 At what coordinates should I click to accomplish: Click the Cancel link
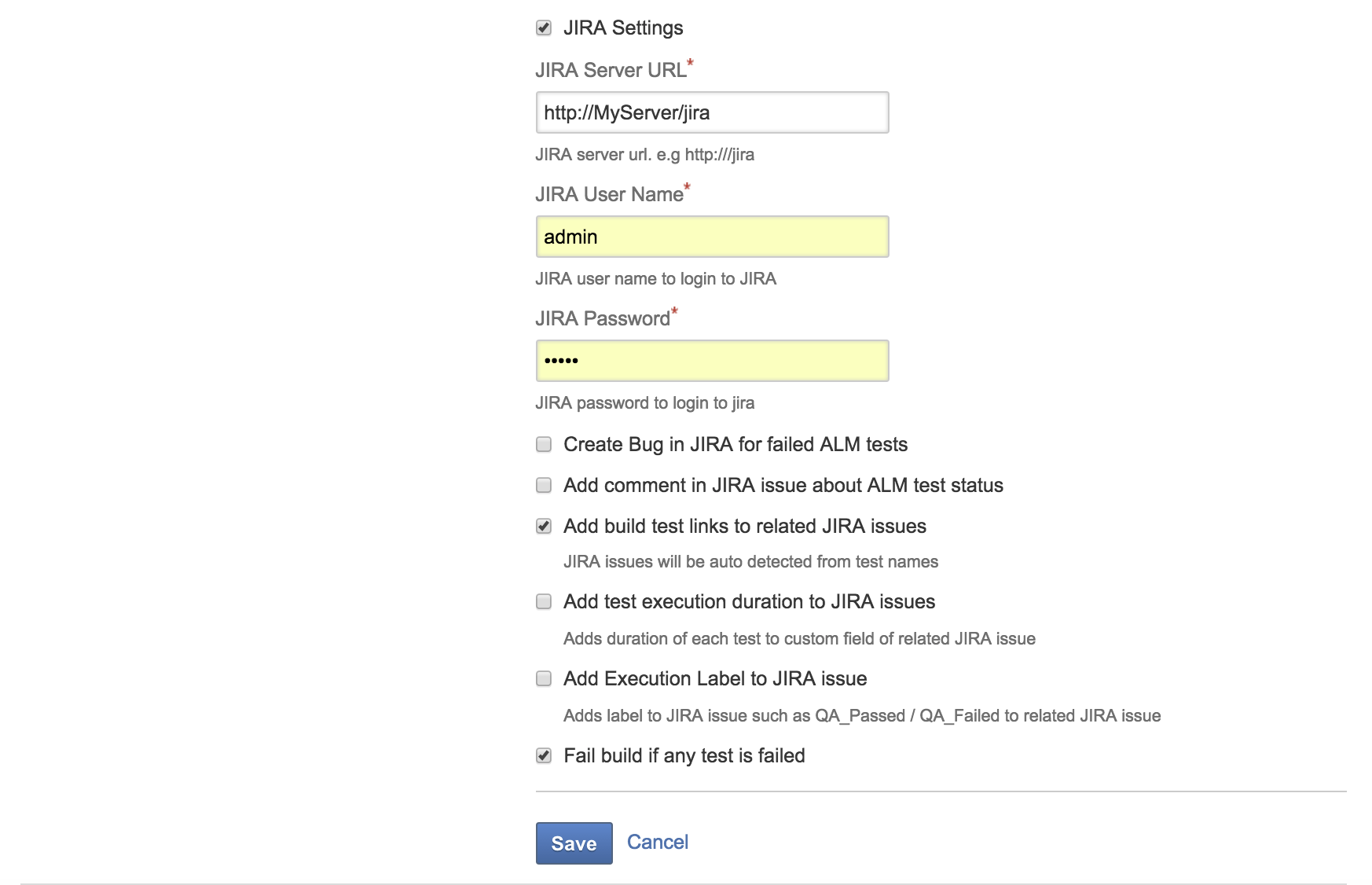pyautogui.click(x=658, y=842)
